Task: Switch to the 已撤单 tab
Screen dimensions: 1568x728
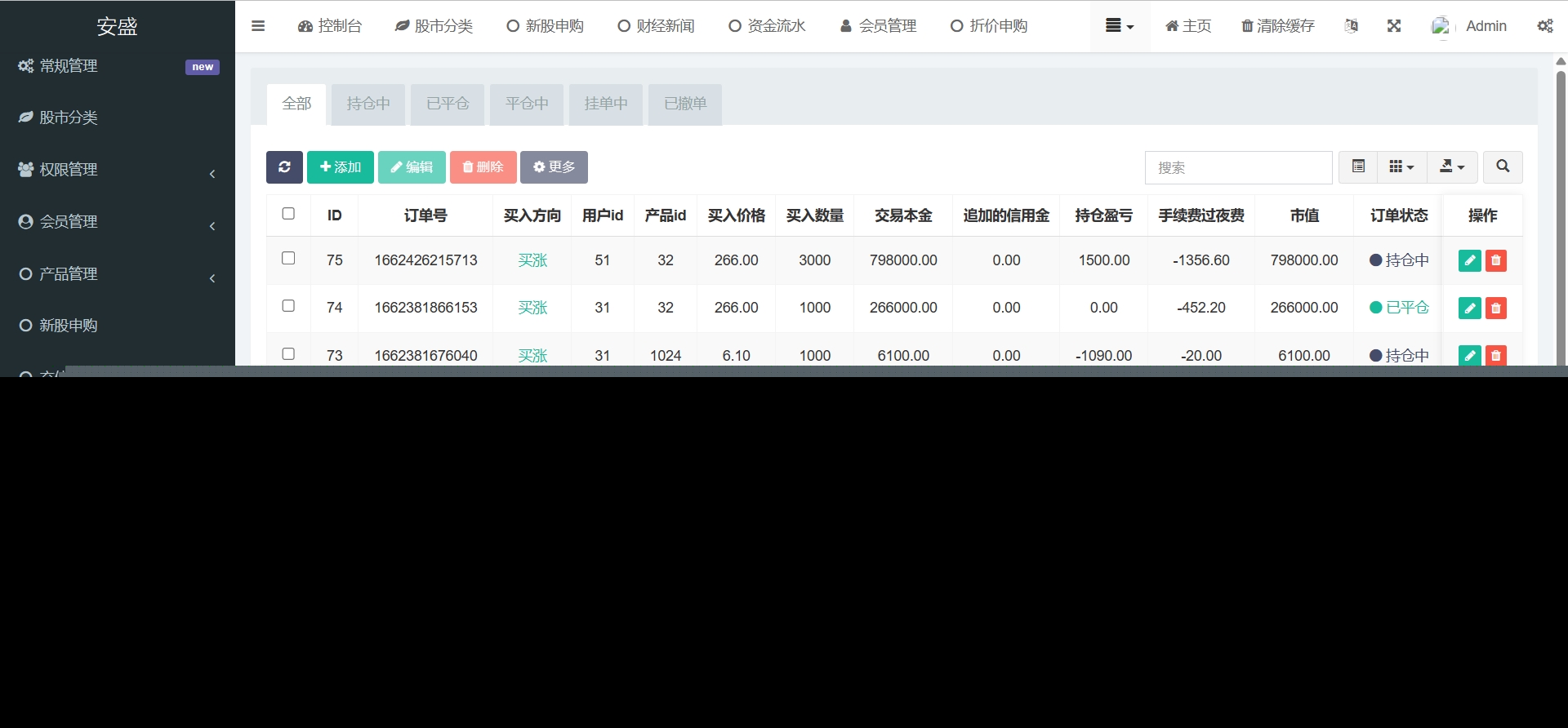Action: [x=685, y=104]
